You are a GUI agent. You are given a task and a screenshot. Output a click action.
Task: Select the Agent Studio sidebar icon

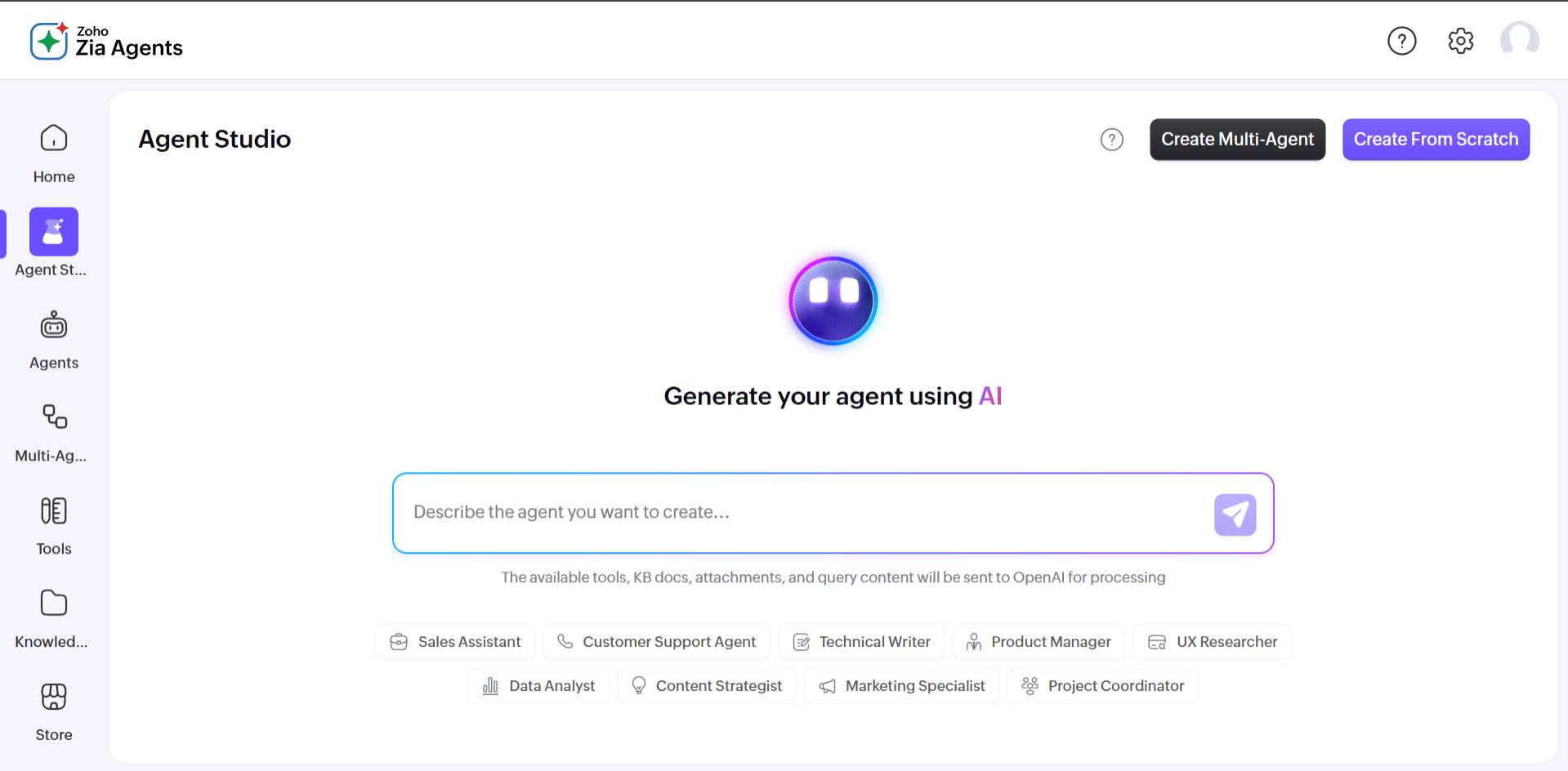54,232
